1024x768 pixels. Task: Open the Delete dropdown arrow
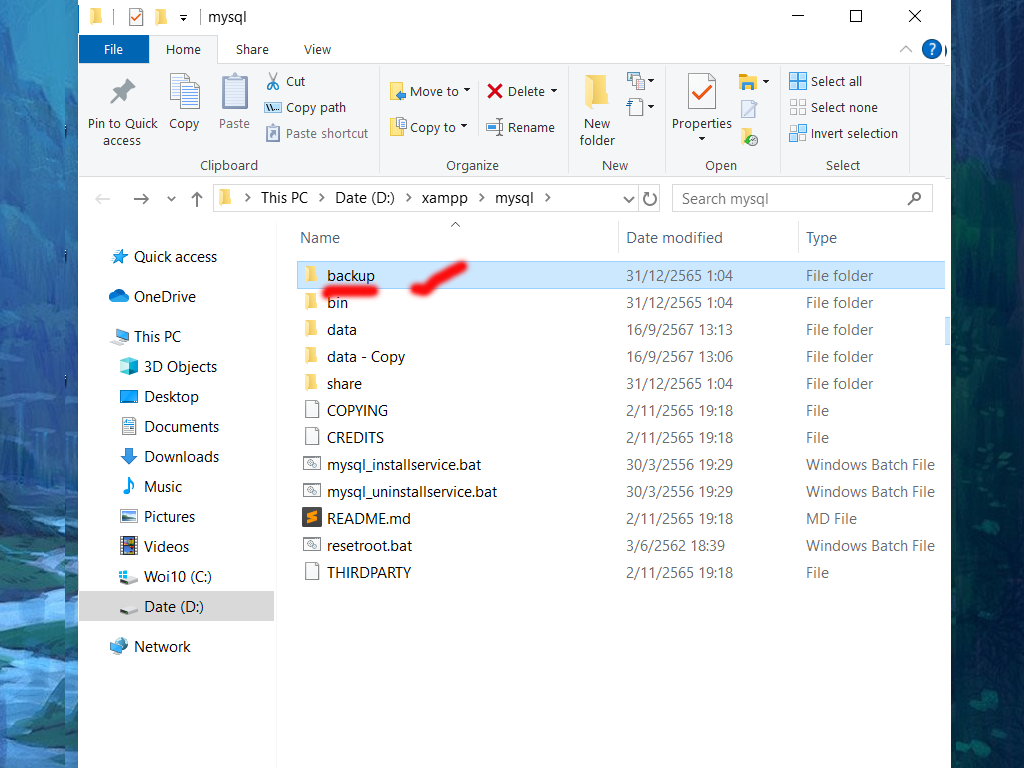point(554,91)
